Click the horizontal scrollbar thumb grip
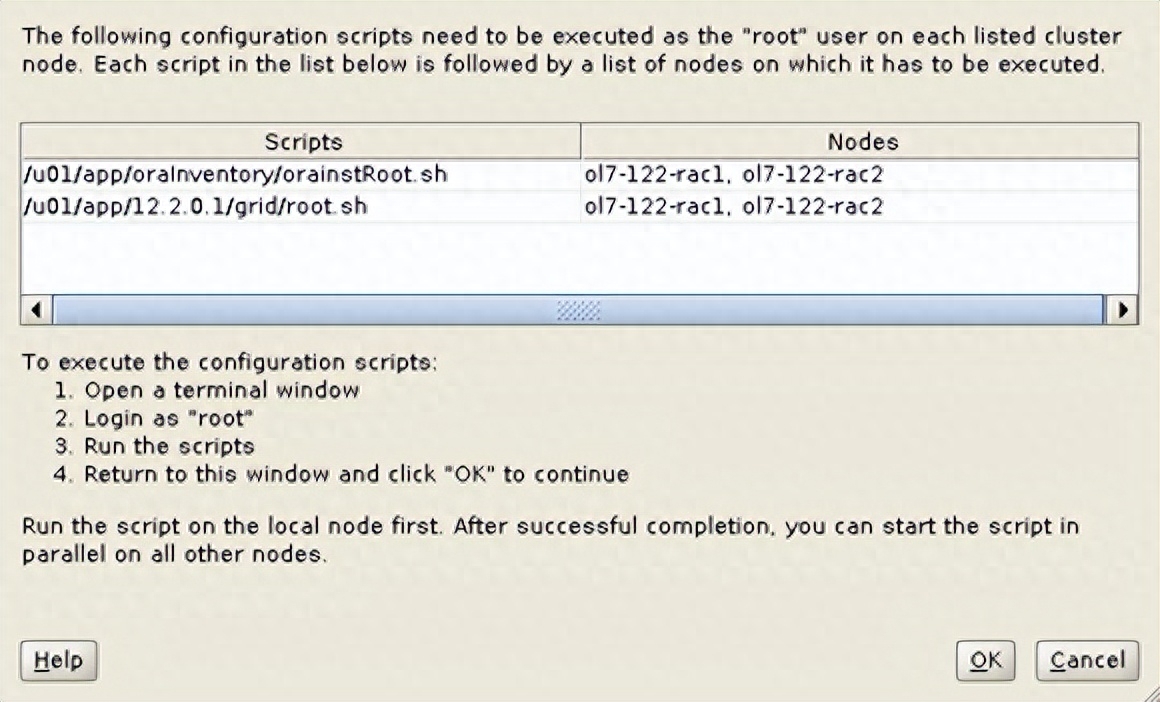The image size is (1160, 702). [580, 310]
